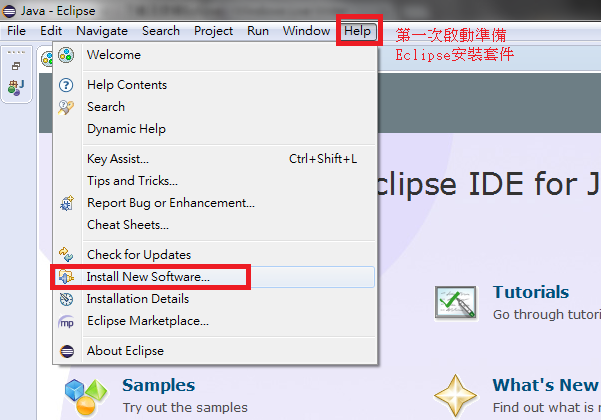Click the Welcome tab icon behind the menu
The width and height of the screenshot is (601, 420).
coord(46,59)
